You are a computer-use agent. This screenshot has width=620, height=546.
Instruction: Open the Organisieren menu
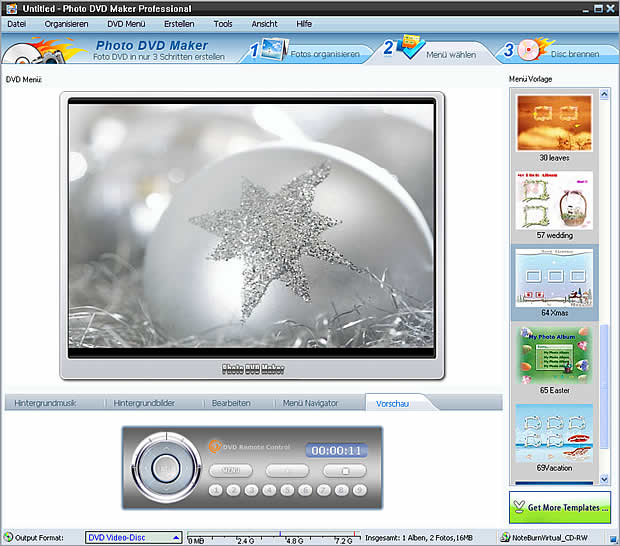pyautogui.click(x=66, y=24)
